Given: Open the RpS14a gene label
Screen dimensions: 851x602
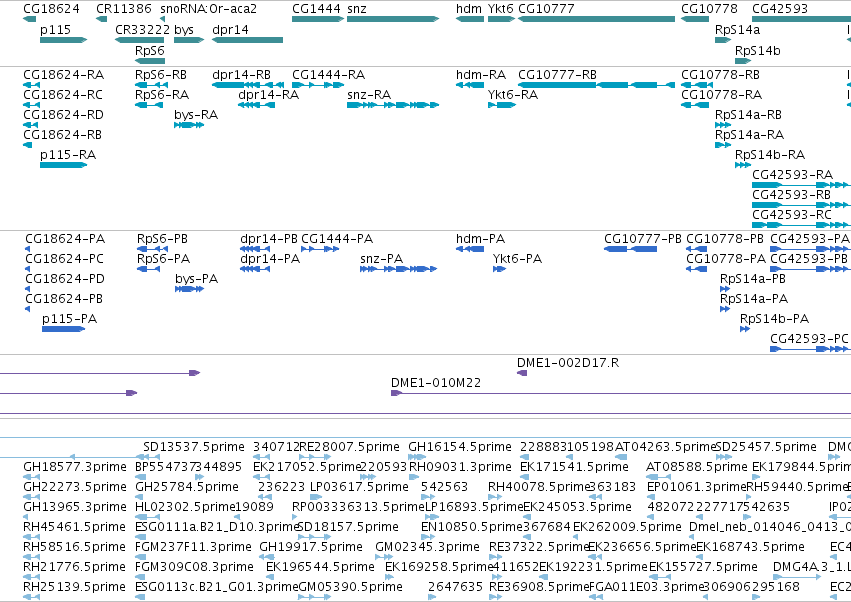Looking at the screenshot, I should tap(738, 29).
